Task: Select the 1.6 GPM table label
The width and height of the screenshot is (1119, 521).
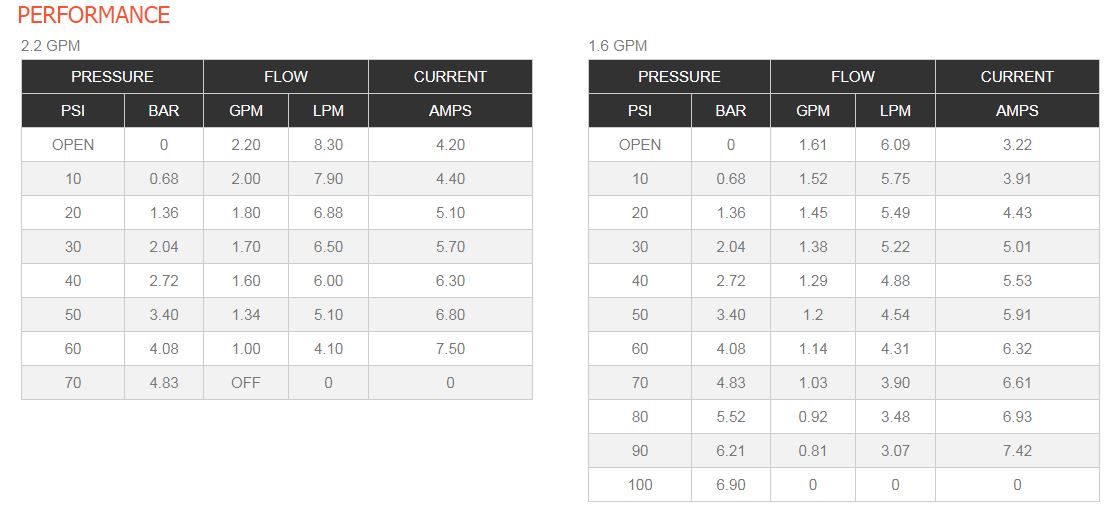Action: click(x=618, y=46)
